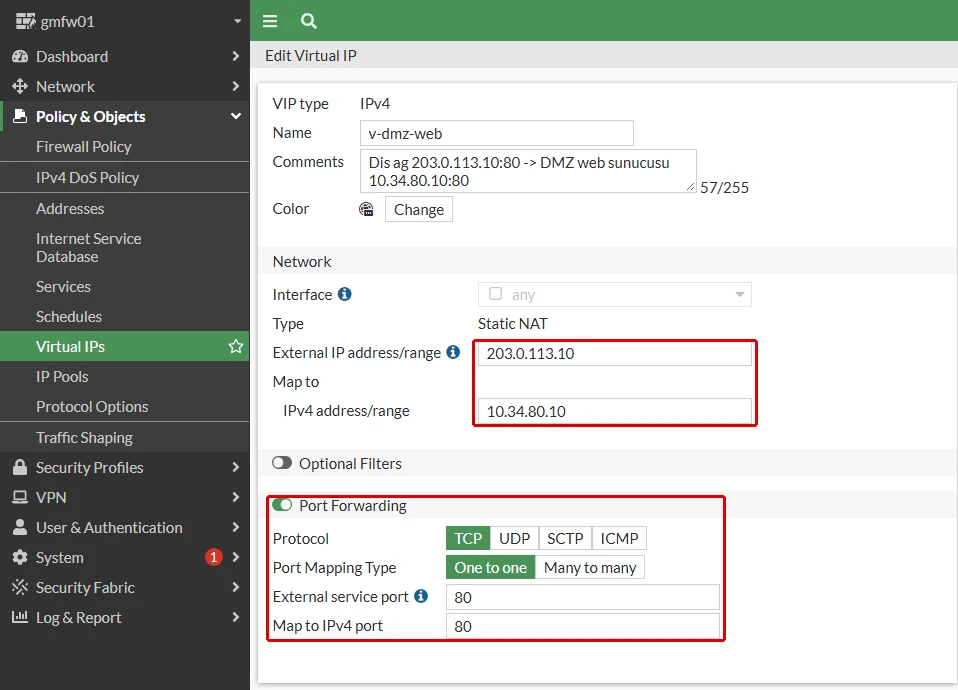This screenshot has height=690, width=958.
Task: Choose Many to many port mapping
Action: click(590, 567)
